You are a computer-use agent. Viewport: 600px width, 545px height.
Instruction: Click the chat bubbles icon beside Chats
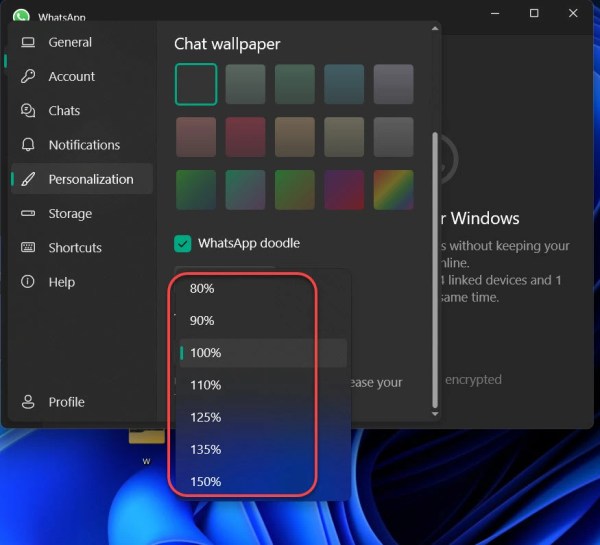tap(28, 111)
